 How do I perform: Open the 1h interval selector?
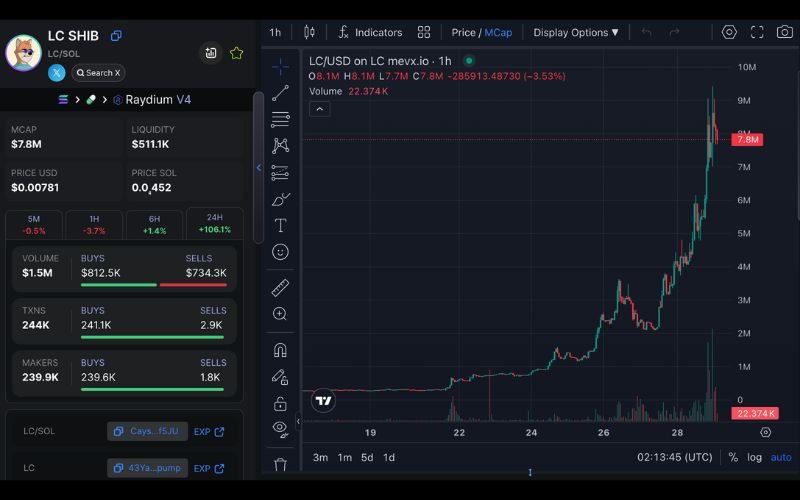coord(275,33)
